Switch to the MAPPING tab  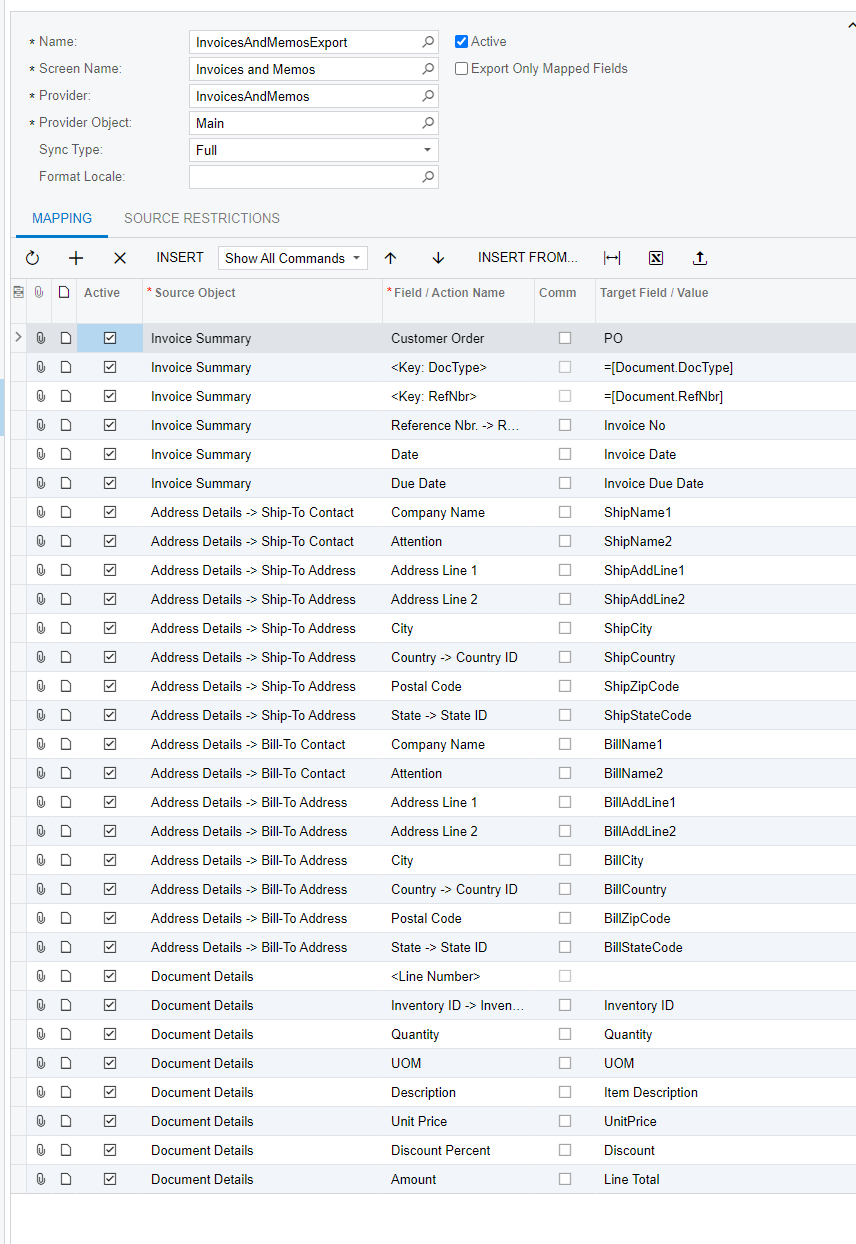(62, 218)
